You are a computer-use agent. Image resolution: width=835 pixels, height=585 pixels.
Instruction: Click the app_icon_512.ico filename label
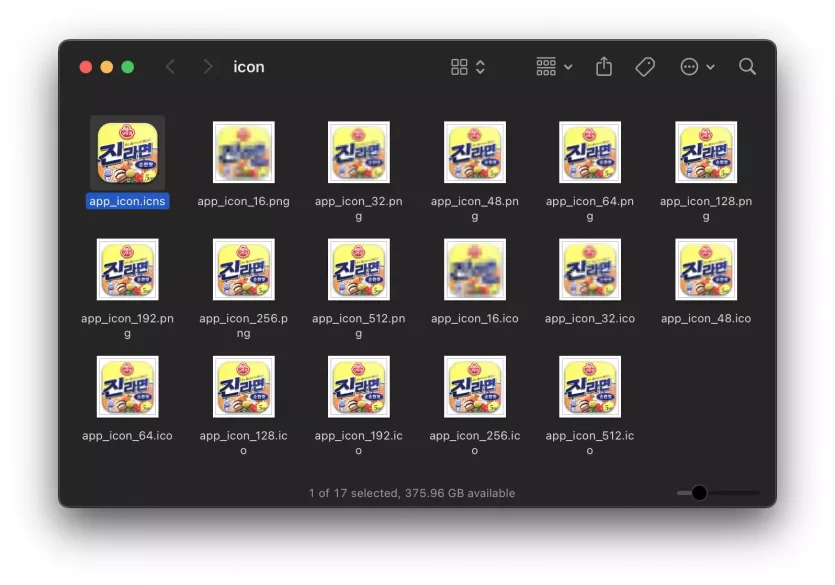590,443
